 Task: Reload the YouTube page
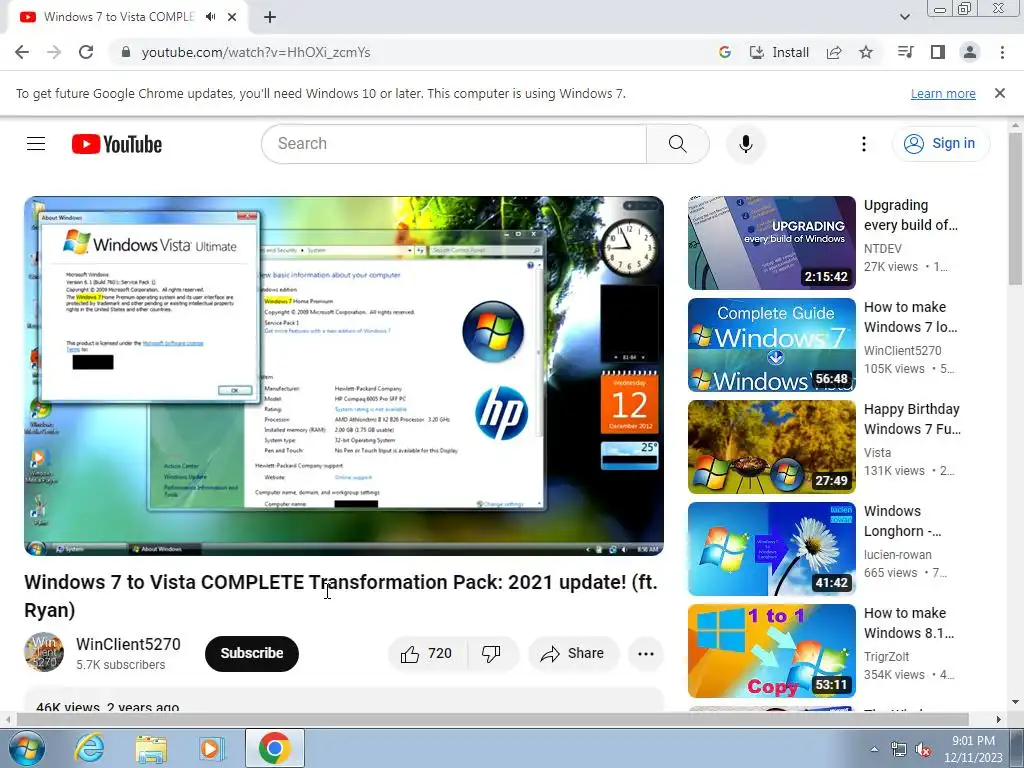click(86, 52)
